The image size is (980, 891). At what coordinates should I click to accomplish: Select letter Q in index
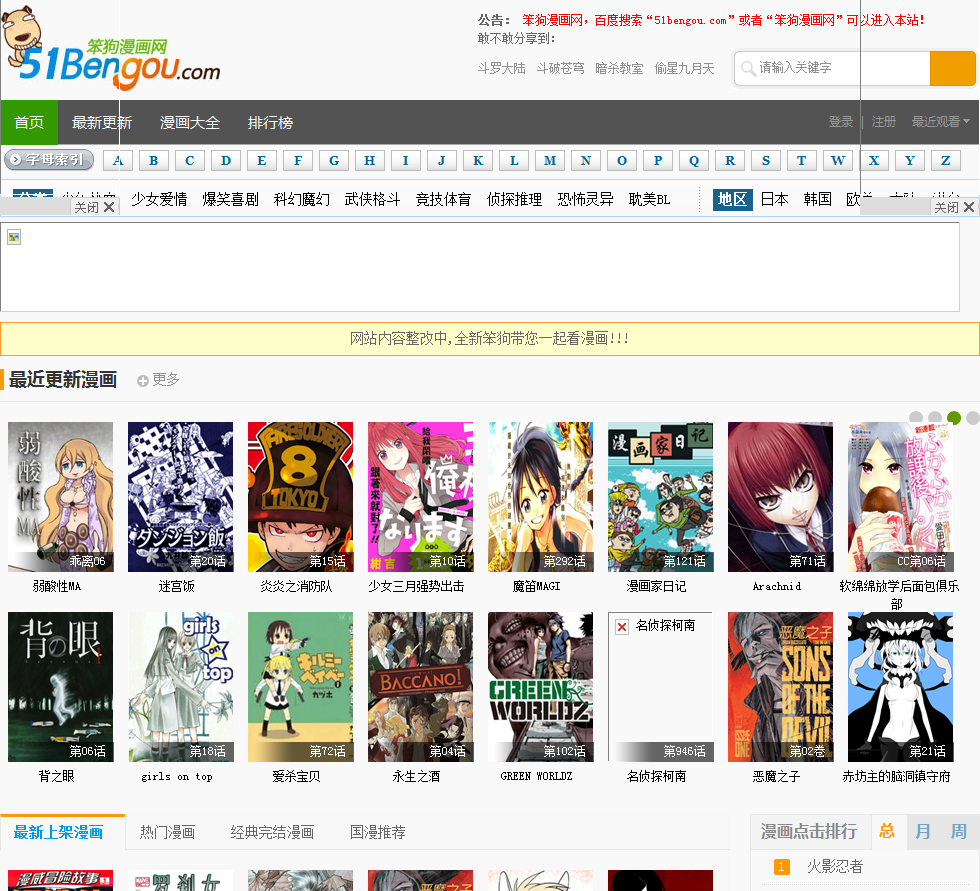point(694,161)
